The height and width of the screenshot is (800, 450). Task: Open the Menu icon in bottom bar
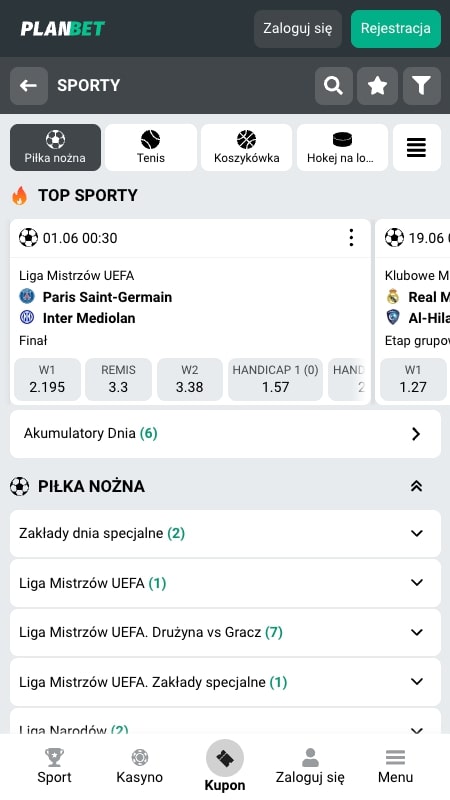(x=395, y=766)
